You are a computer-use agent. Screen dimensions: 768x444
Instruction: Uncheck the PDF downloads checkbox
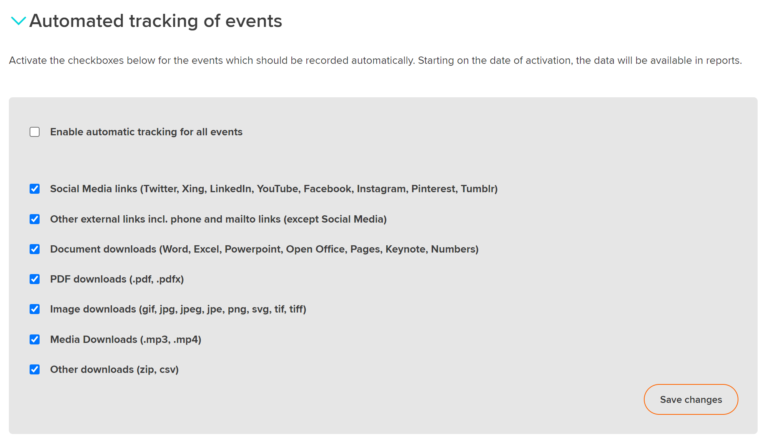tap(34, 279)
